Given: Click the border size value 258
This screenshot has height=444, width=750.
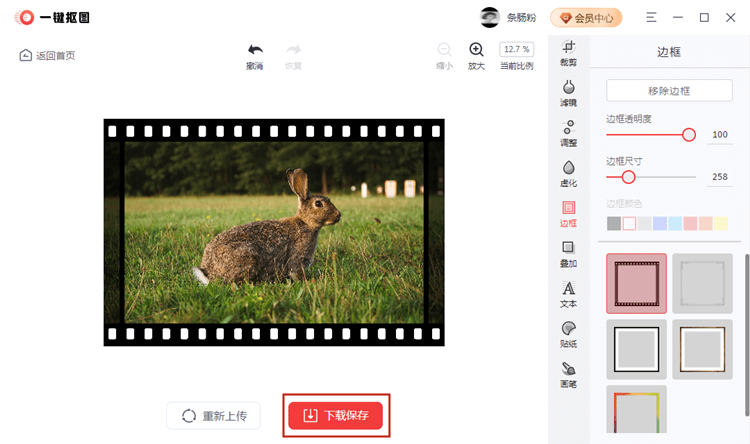Looking at the screenshot, I should tap(720, 177).
